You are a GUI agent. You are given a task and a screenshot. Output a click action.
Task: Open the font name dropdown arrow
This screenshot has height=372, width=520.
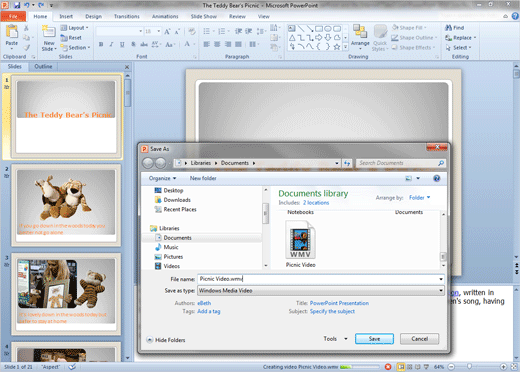coord(140,31)
